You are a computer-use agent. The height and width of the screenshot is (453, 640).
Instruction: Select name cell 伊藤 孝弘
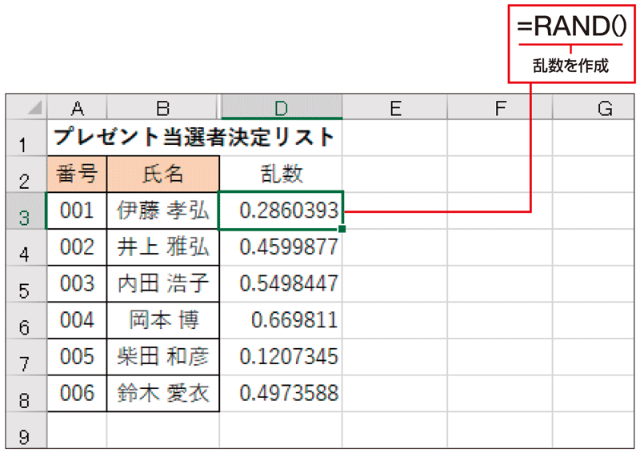pyautogui.click(x=163, y=211)
